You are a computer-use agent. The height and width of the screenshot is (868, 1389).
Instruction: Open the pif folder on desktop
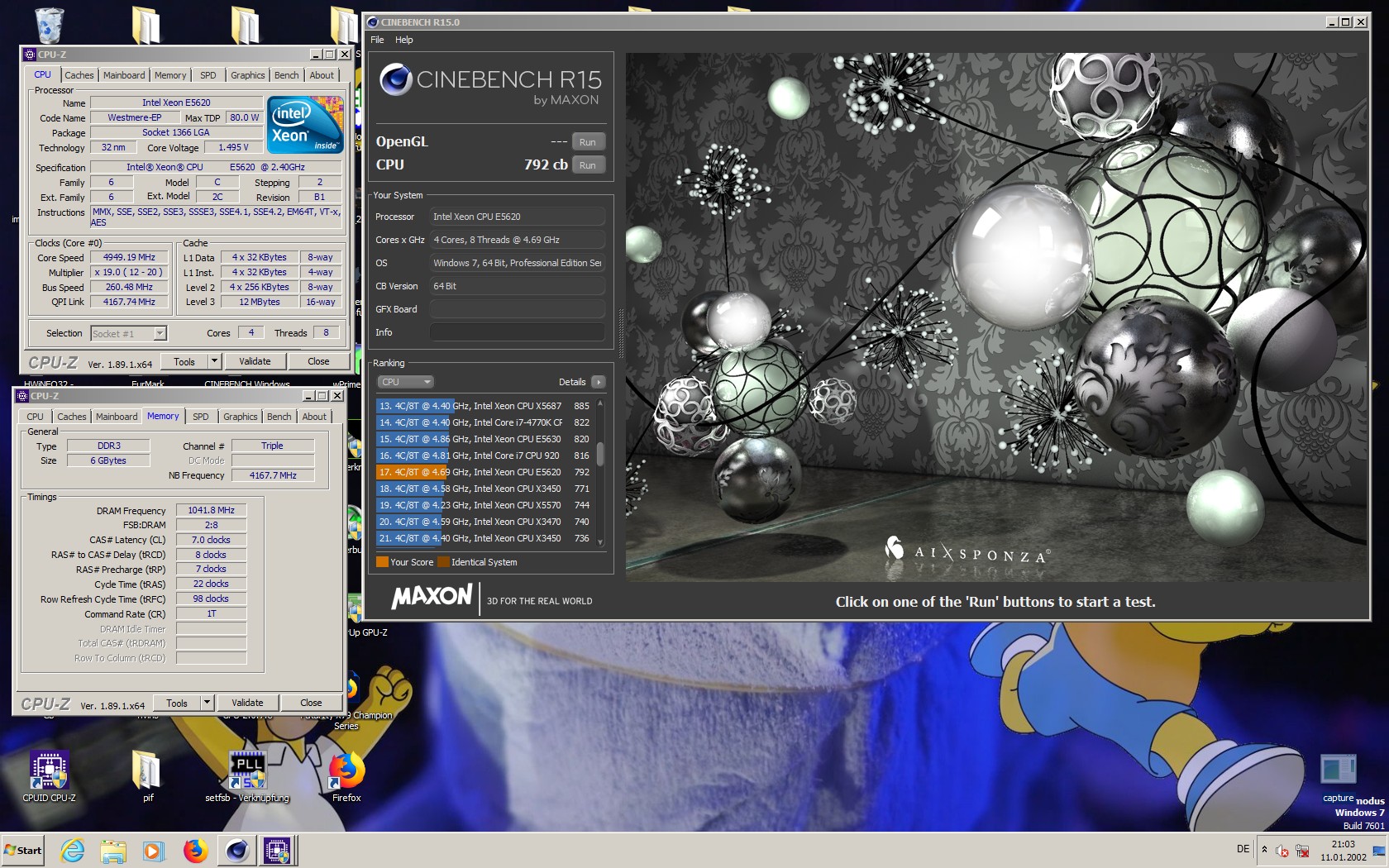point(147,775)
